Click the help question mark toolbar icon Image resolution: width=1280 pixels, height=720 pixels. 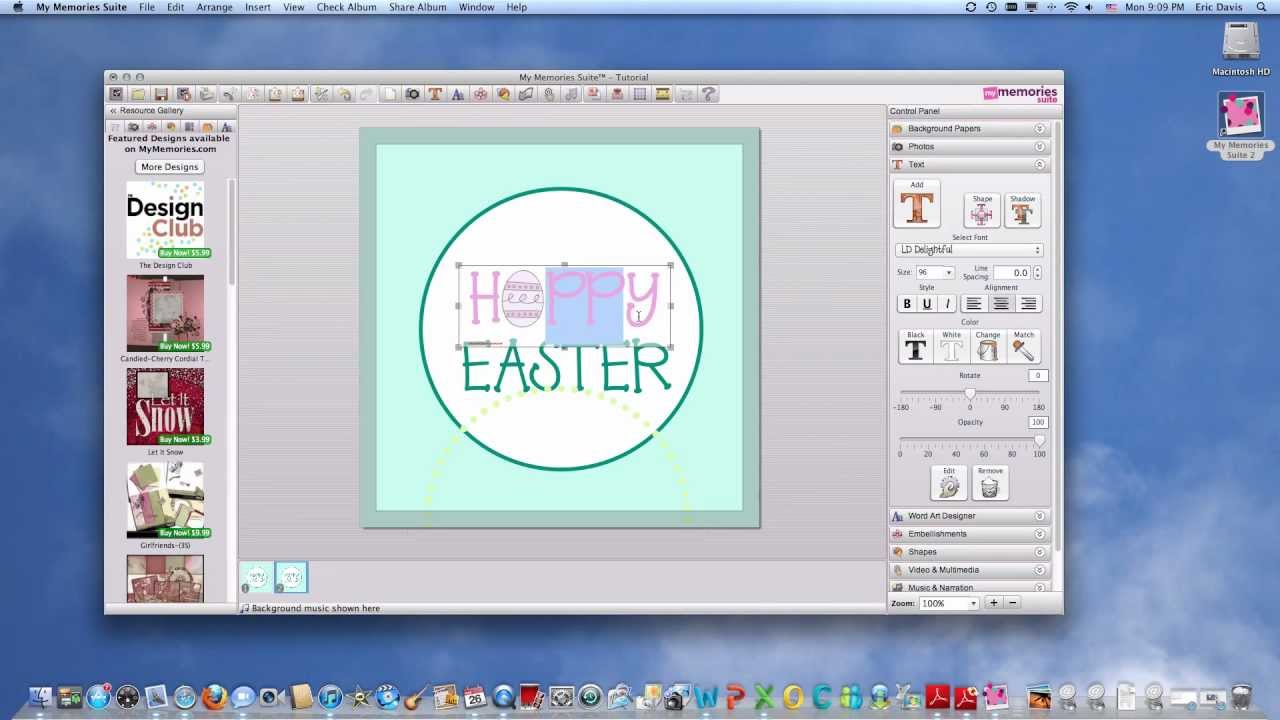pos(708,94)
